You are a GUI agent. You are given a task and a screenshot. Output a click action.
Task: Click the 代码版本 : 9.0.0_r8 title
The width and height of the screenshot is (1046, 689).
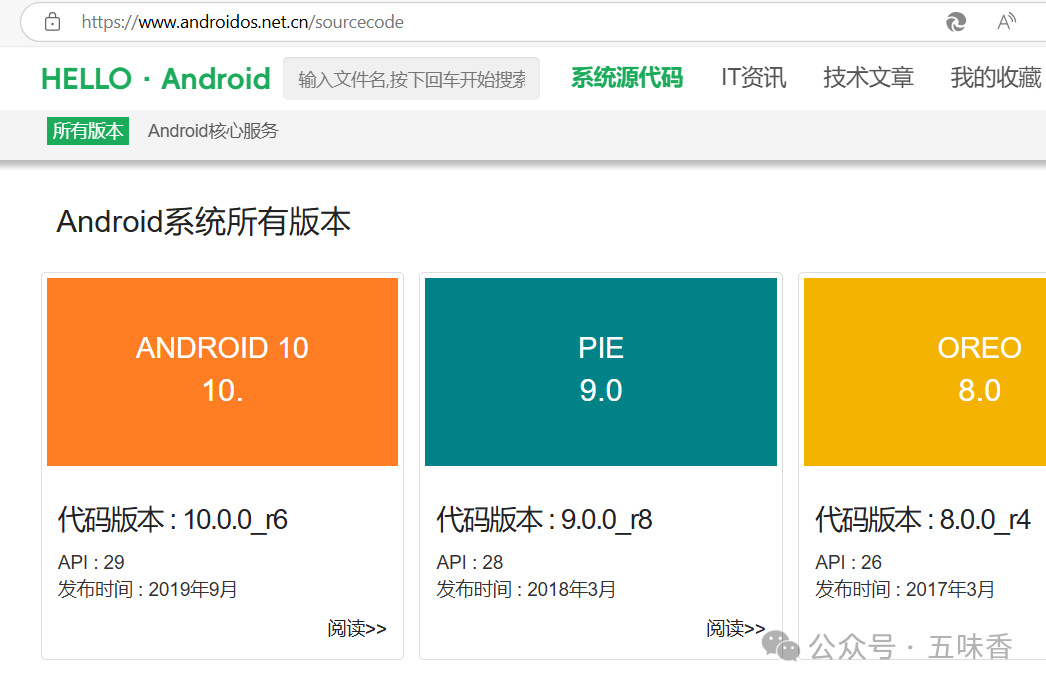[x=544, y=520]
